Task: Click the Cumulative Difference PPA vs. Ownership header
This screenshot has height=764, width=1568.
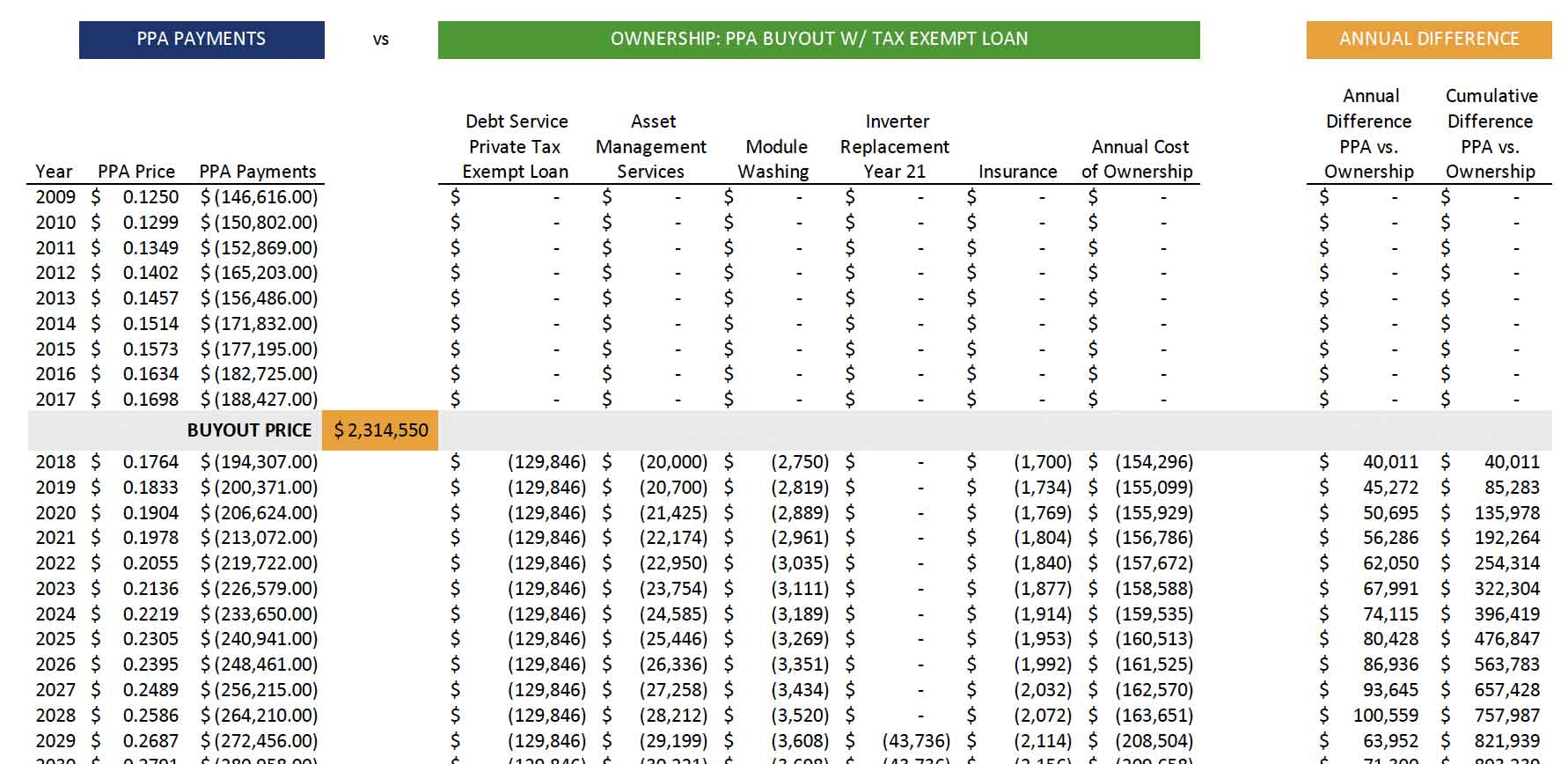Action: [x=1491, y=134]
